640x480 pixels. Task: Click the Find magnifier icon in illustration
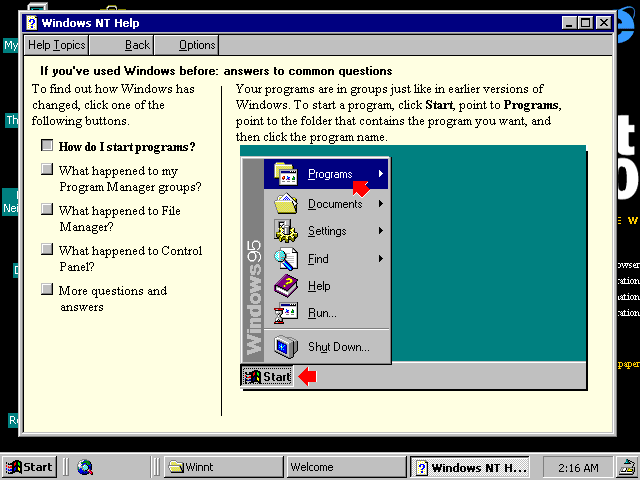point(285,258)
